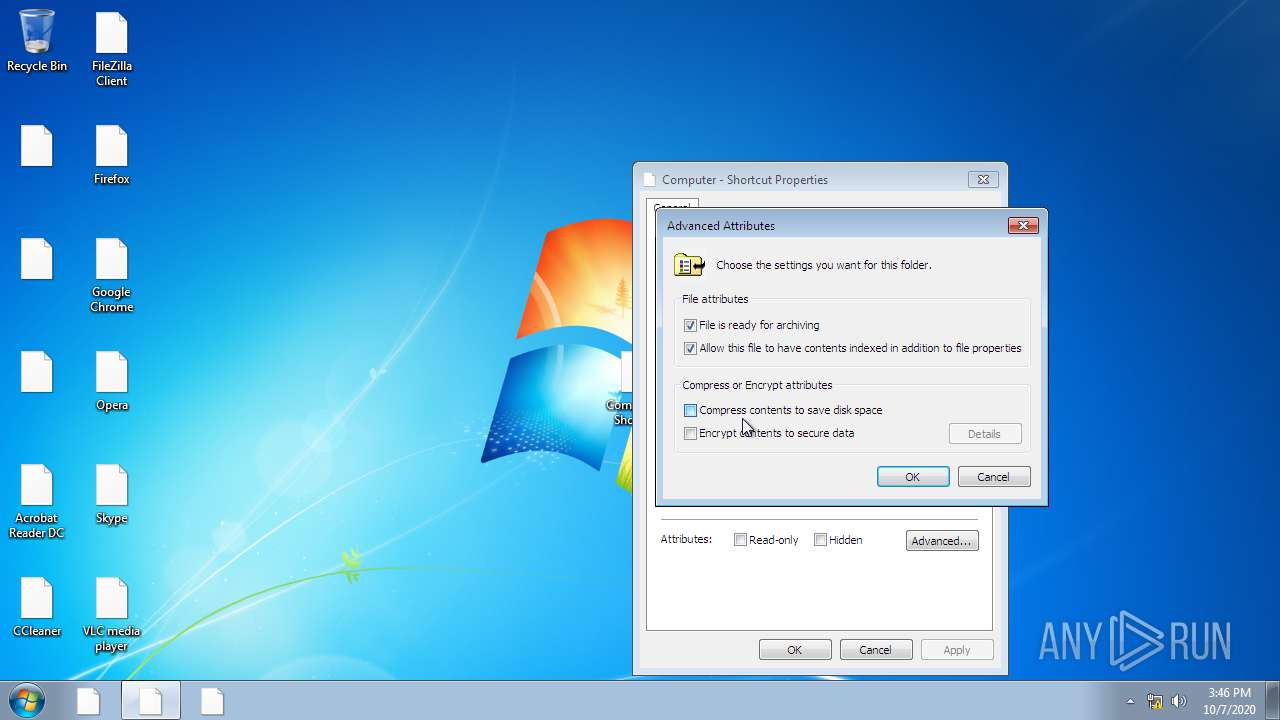Click Apply in Shortcut Properties window
The height and width of the screenshot is (720, 1280).
pyautogui.click(x=957, y=650)
